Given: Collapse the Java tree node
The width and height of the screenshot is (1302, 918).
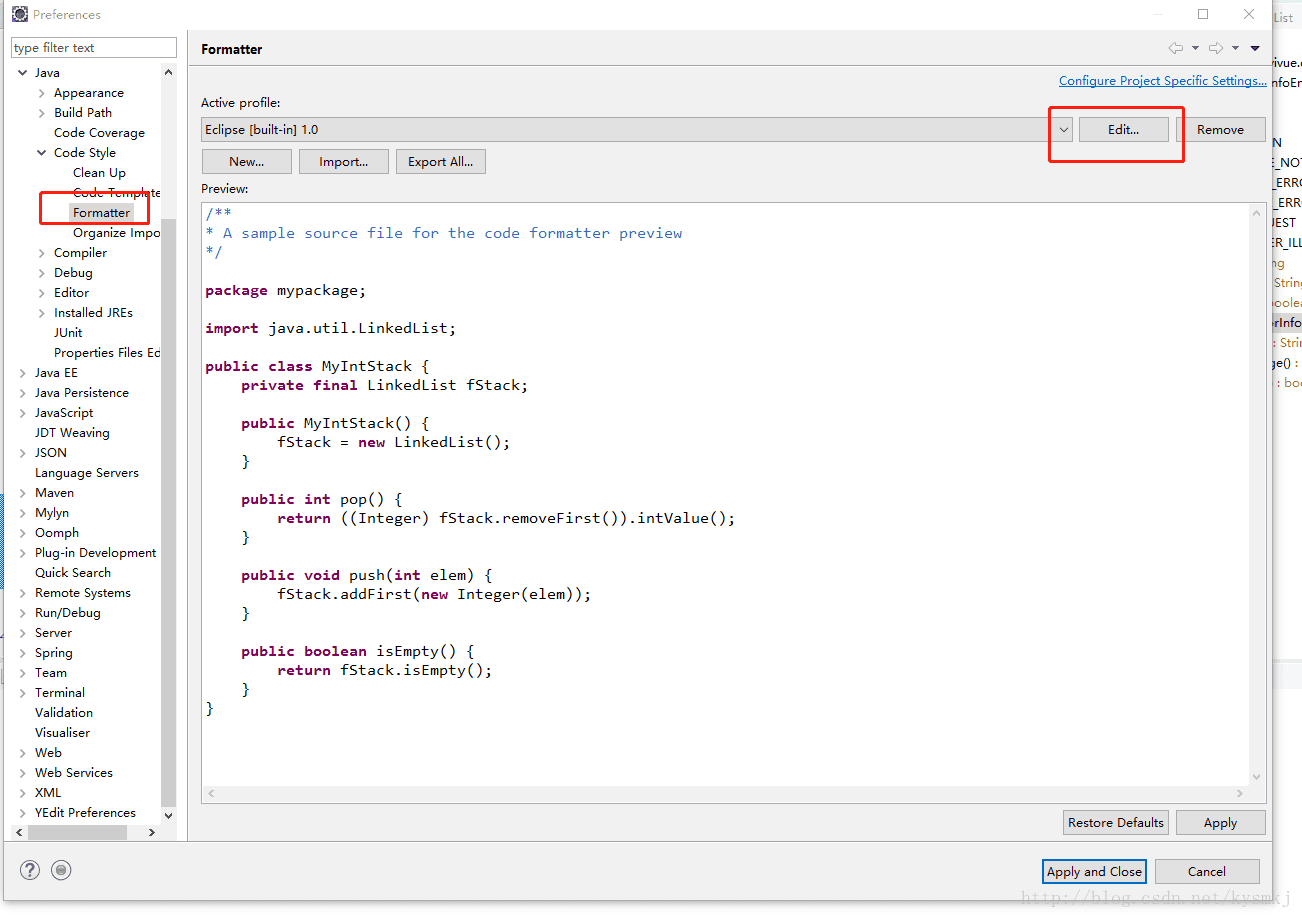Looking at the screenshot, I should (x=23, y=73).
